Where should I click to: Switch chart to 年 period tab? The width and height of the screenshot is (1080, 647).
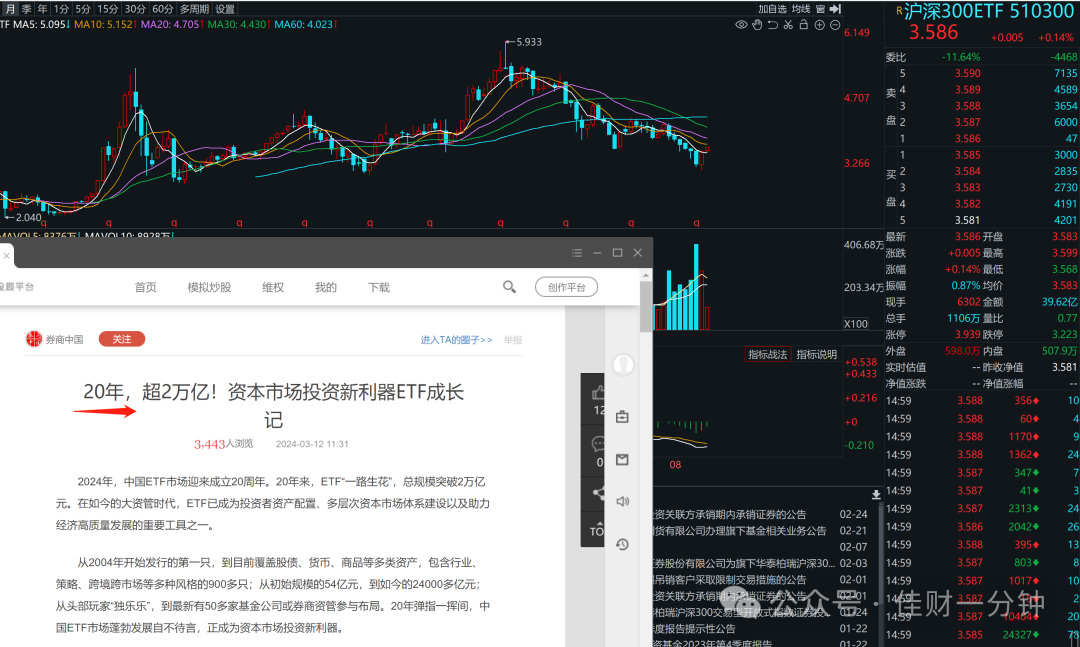click(43, 9)
